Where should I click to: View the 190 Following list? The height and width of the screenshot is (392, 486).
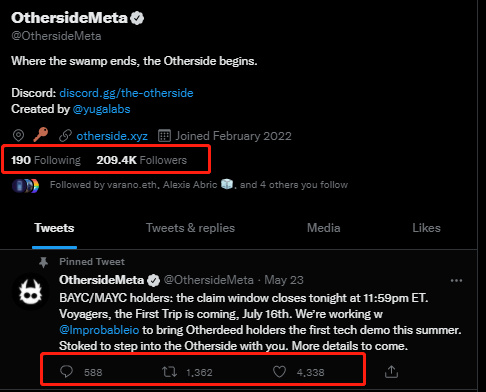[x=46, y=160]
